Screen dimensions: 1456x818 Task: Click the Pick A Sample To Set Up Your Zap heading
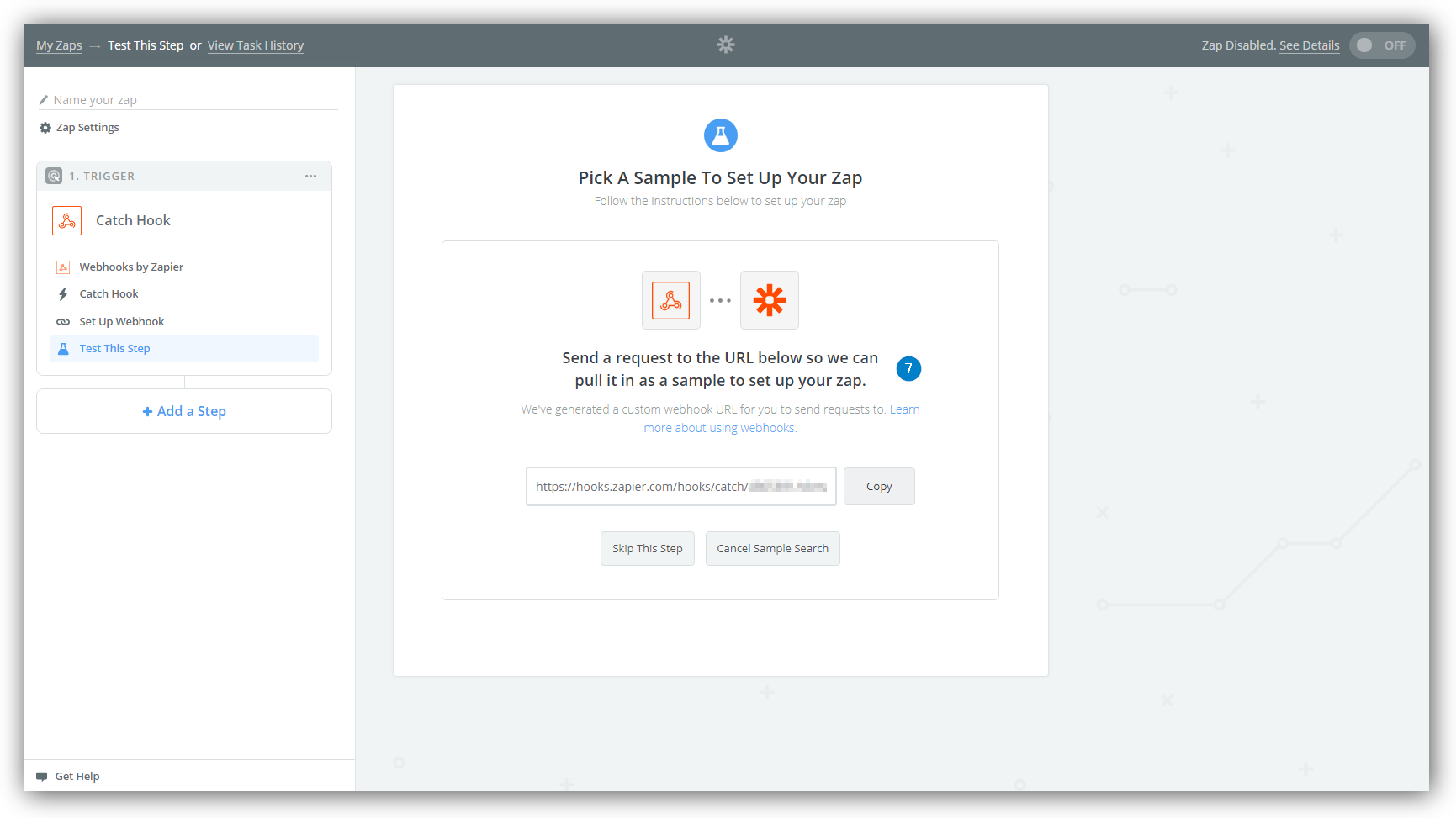[720, 178]
